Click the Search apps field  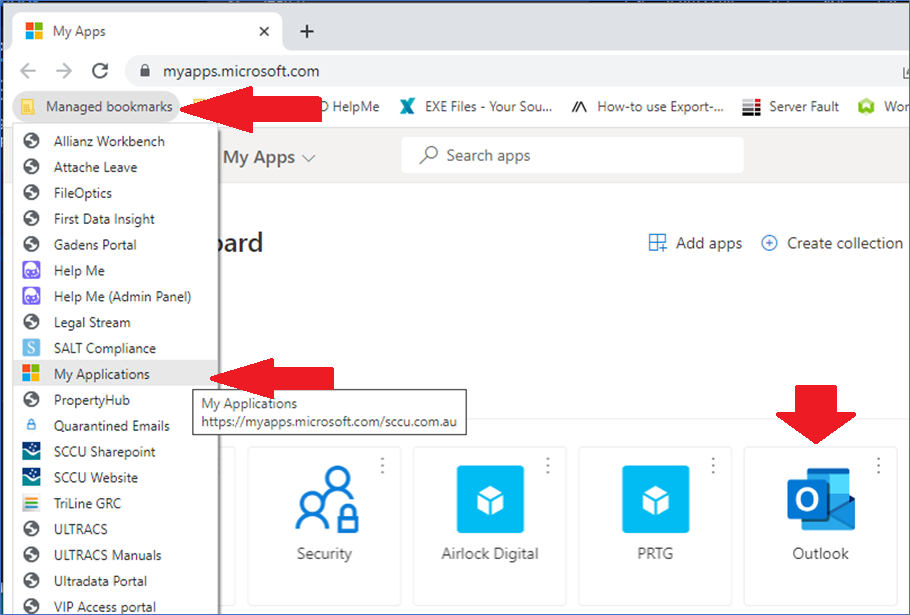[x=572, y=155]
